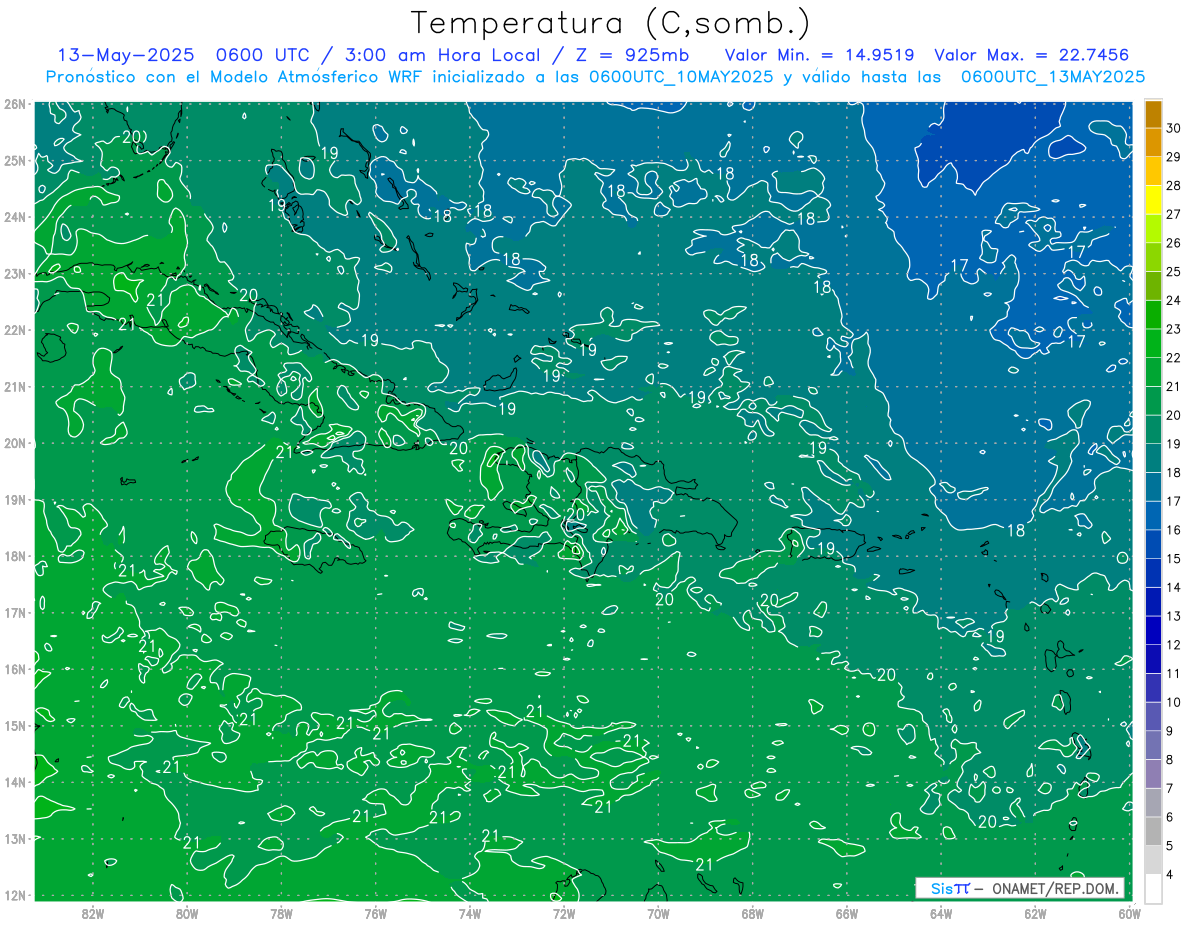Click the brown legend swatch between 29 and 30
The height and width of the screenshot is (927, 1200).
(1154, 142)
